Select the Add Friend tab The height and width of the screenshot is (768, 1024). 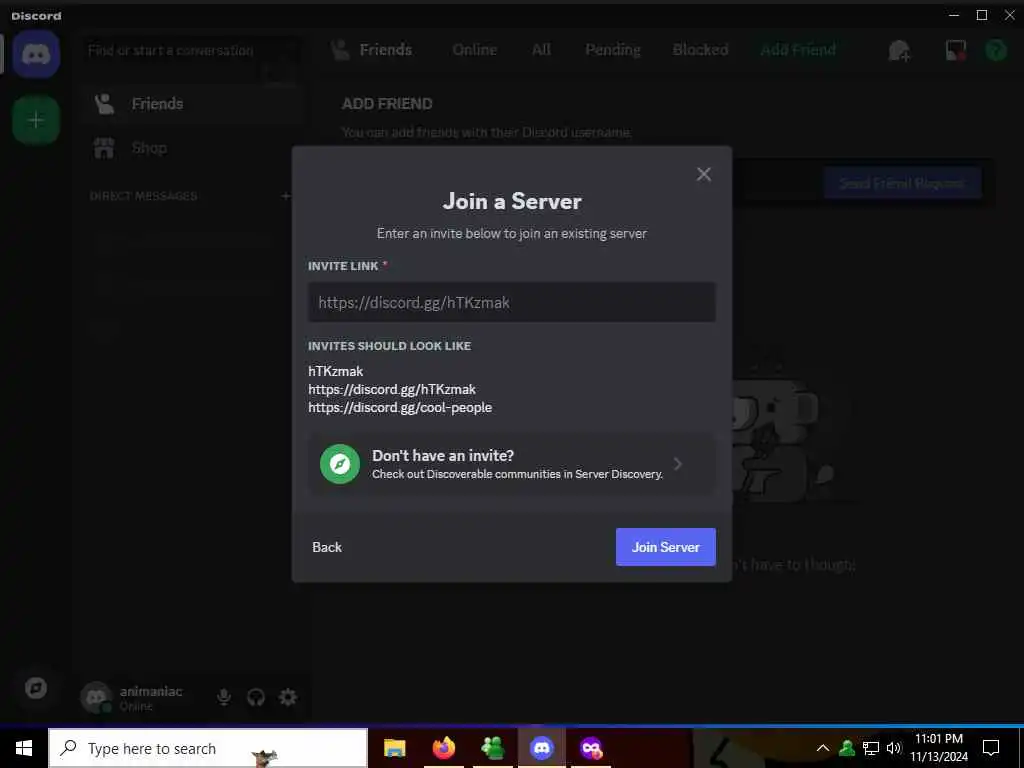[798, 50]
